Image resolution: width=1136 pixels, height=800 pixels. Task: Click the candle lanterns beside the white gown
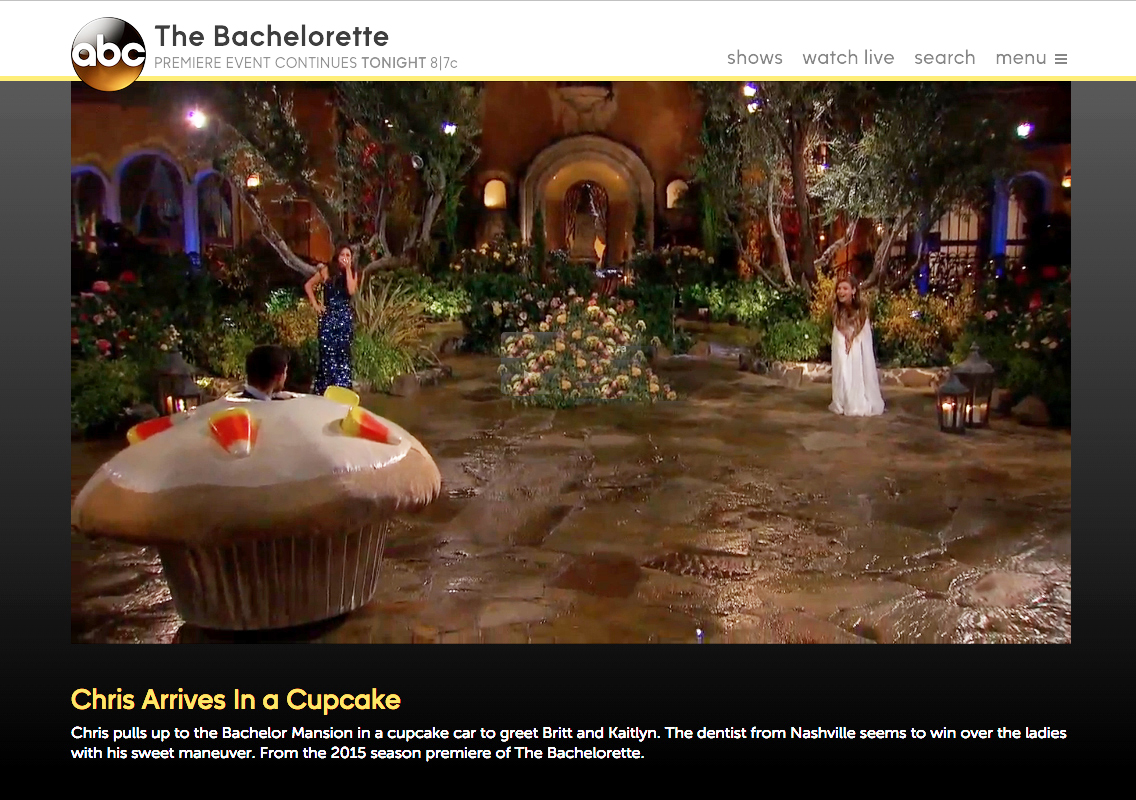[x=966, y=391]
